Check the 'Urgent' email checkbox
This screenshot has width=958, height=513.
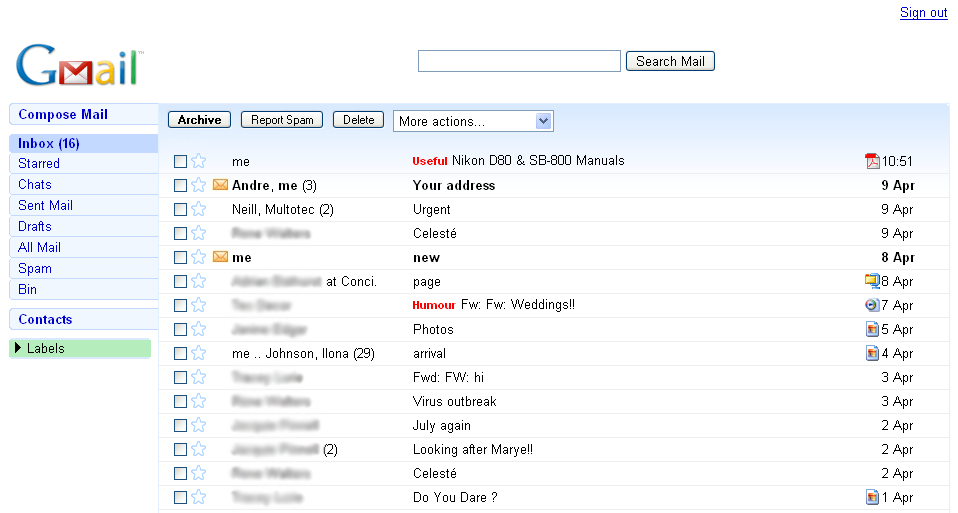click(180, 209)
